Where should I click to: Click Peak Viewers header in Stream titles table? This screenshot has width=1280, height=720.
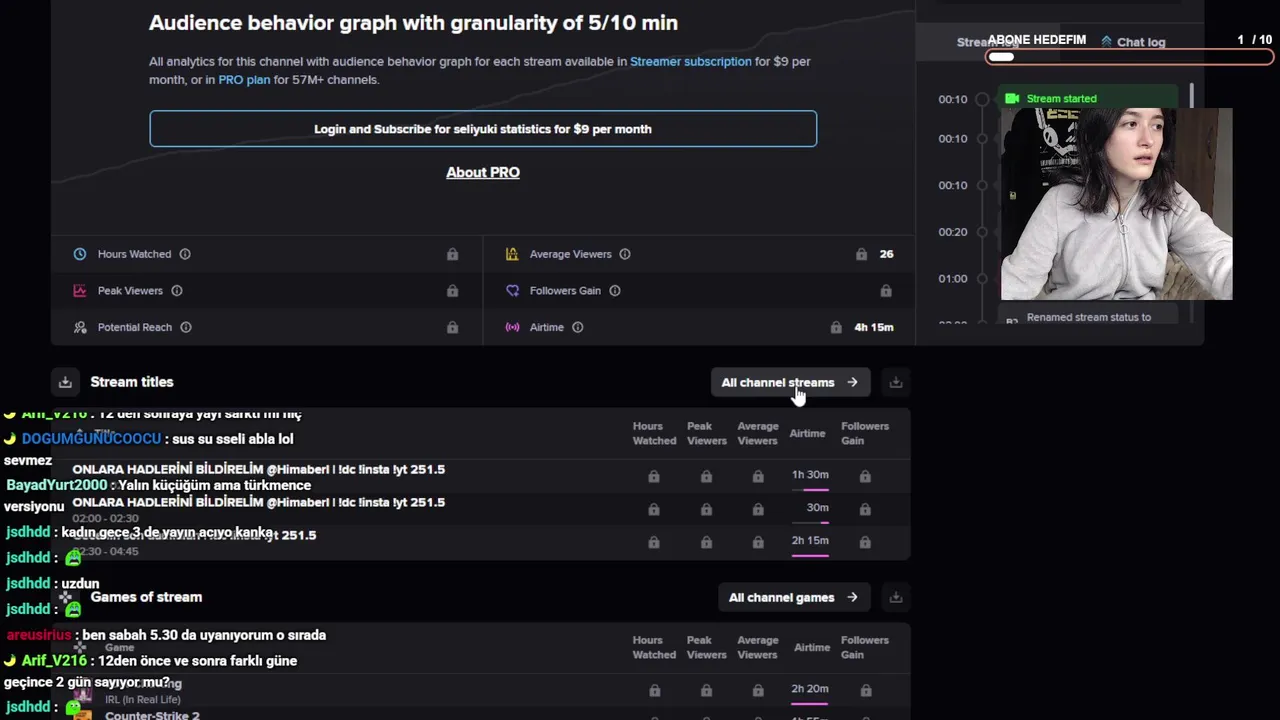coord(707,433)
